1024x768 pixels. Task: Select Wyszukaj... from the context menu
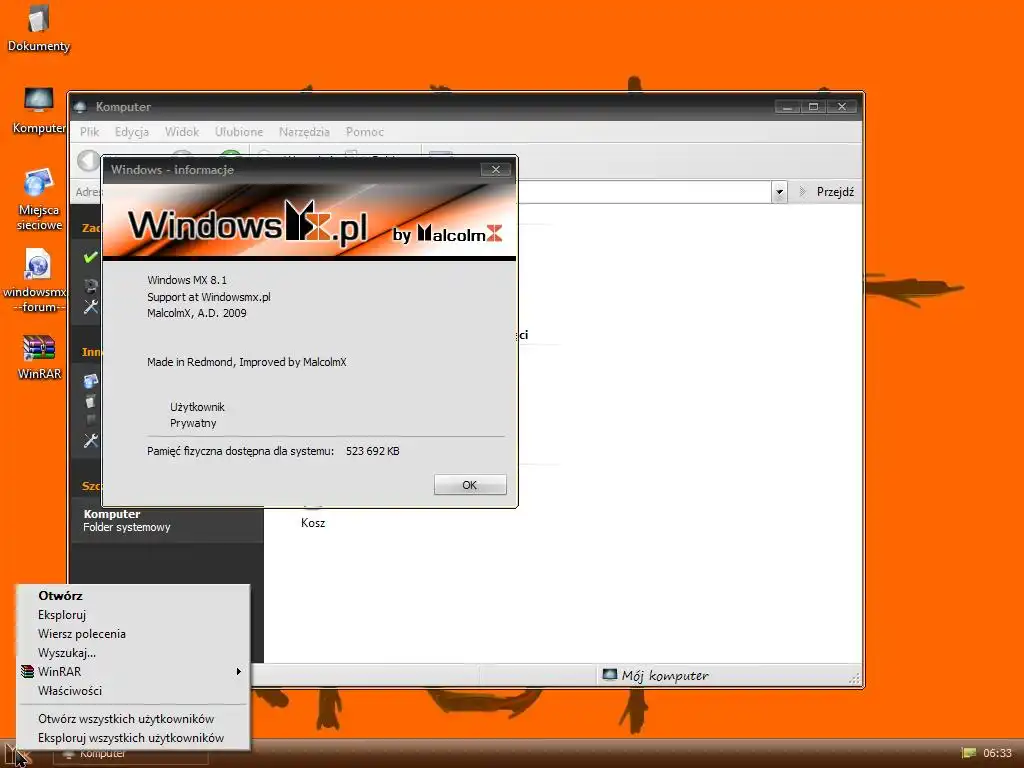(133, 652)
